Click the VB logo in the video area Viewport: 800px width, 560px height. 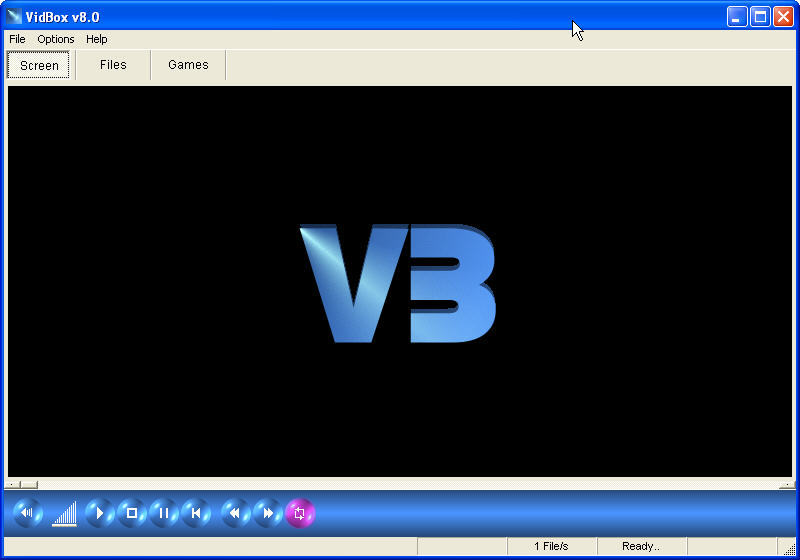[398, 283]
